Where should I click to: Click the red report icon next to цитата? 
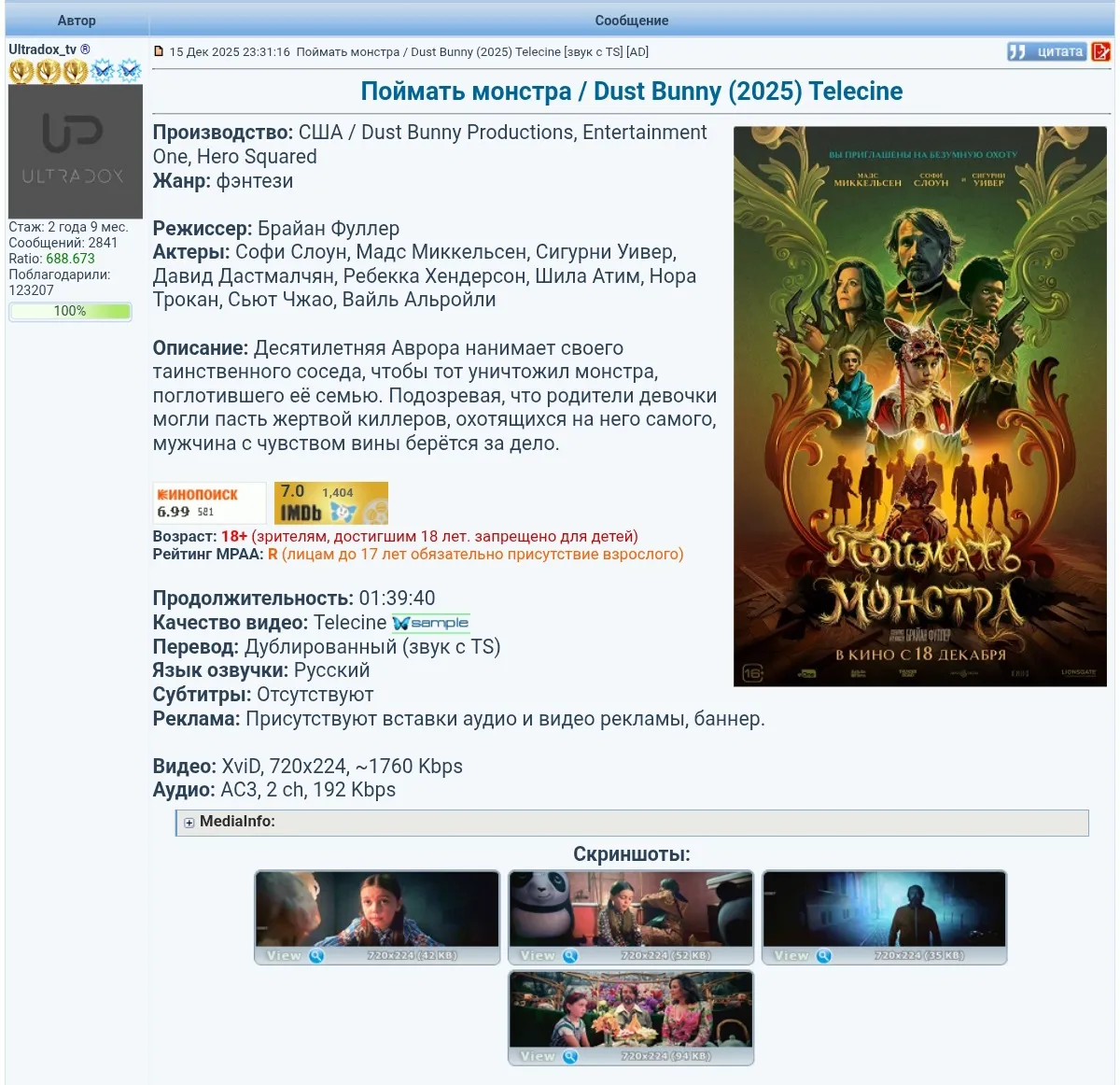(x=1102, y=52)
